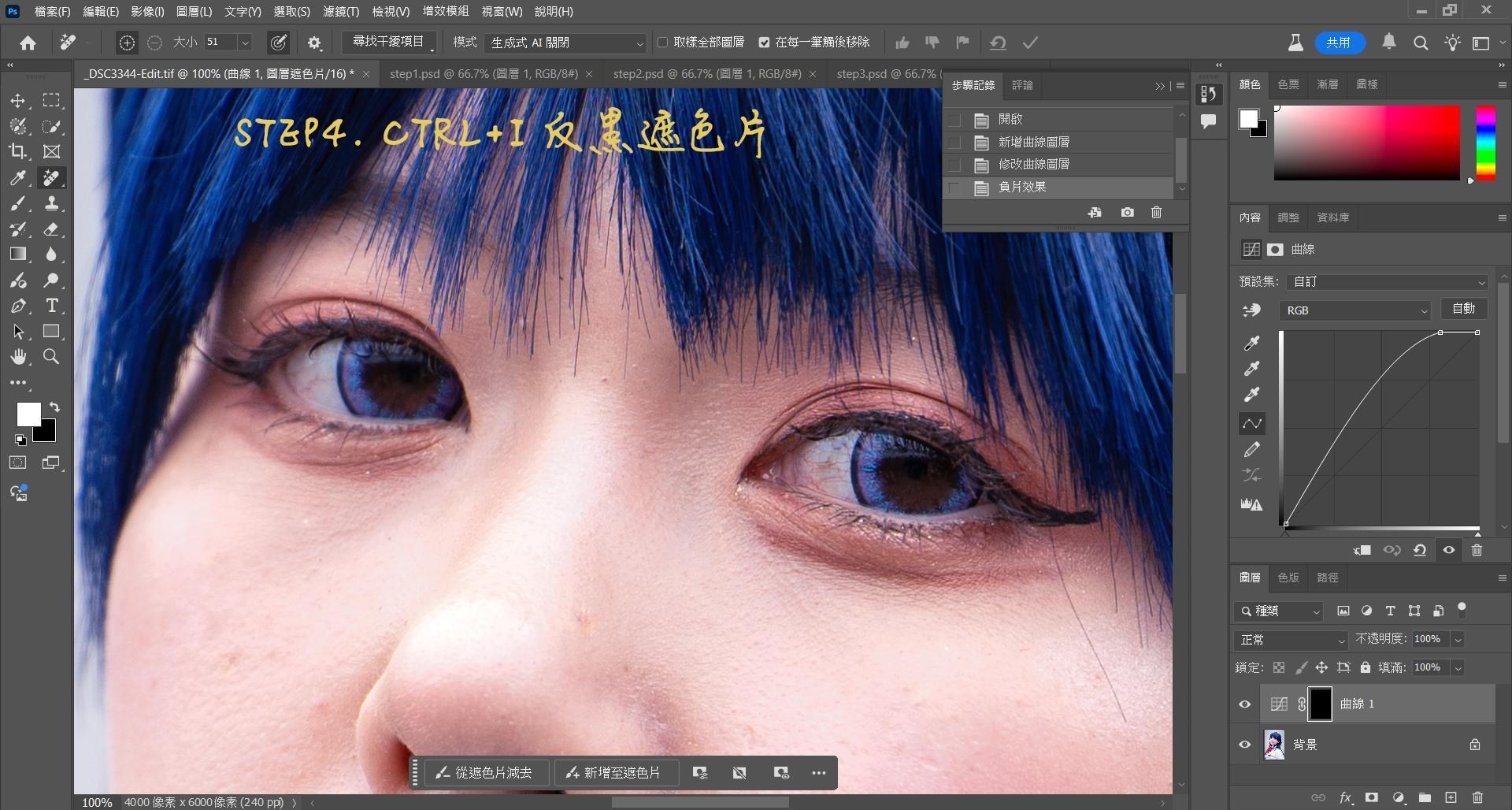Open the 模式 生成式 AI 關閉 dropdown
1512x810 pixels.
click(x=565, y=43)
